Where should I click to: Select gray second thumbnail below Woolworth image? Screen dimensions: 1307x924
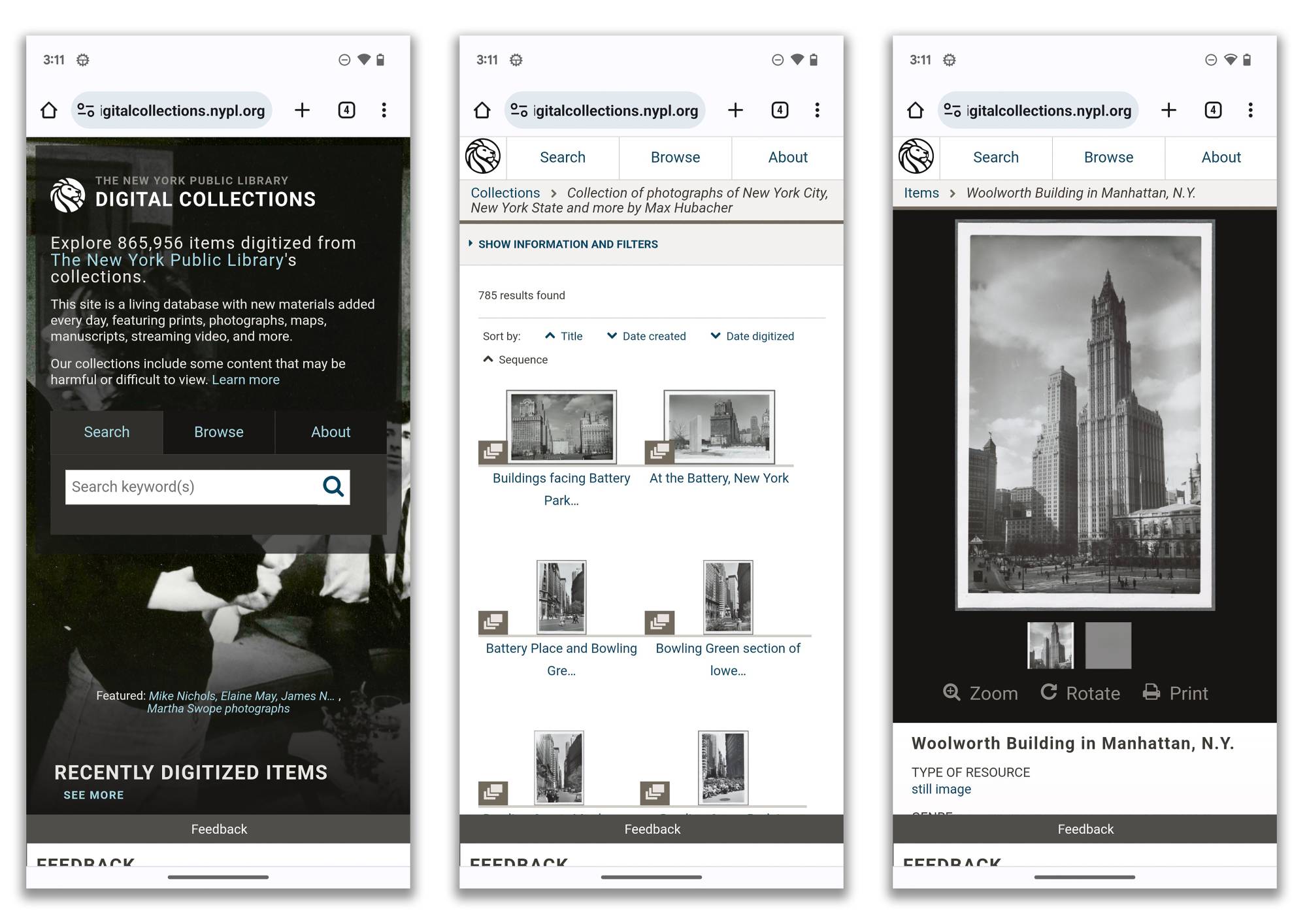[1108, 645]
